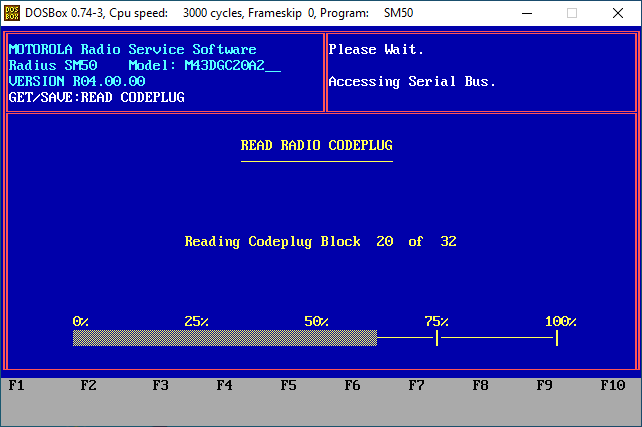Close the DOSBox window
Viewport: 642px width, 427px height.
pos(618,13)
